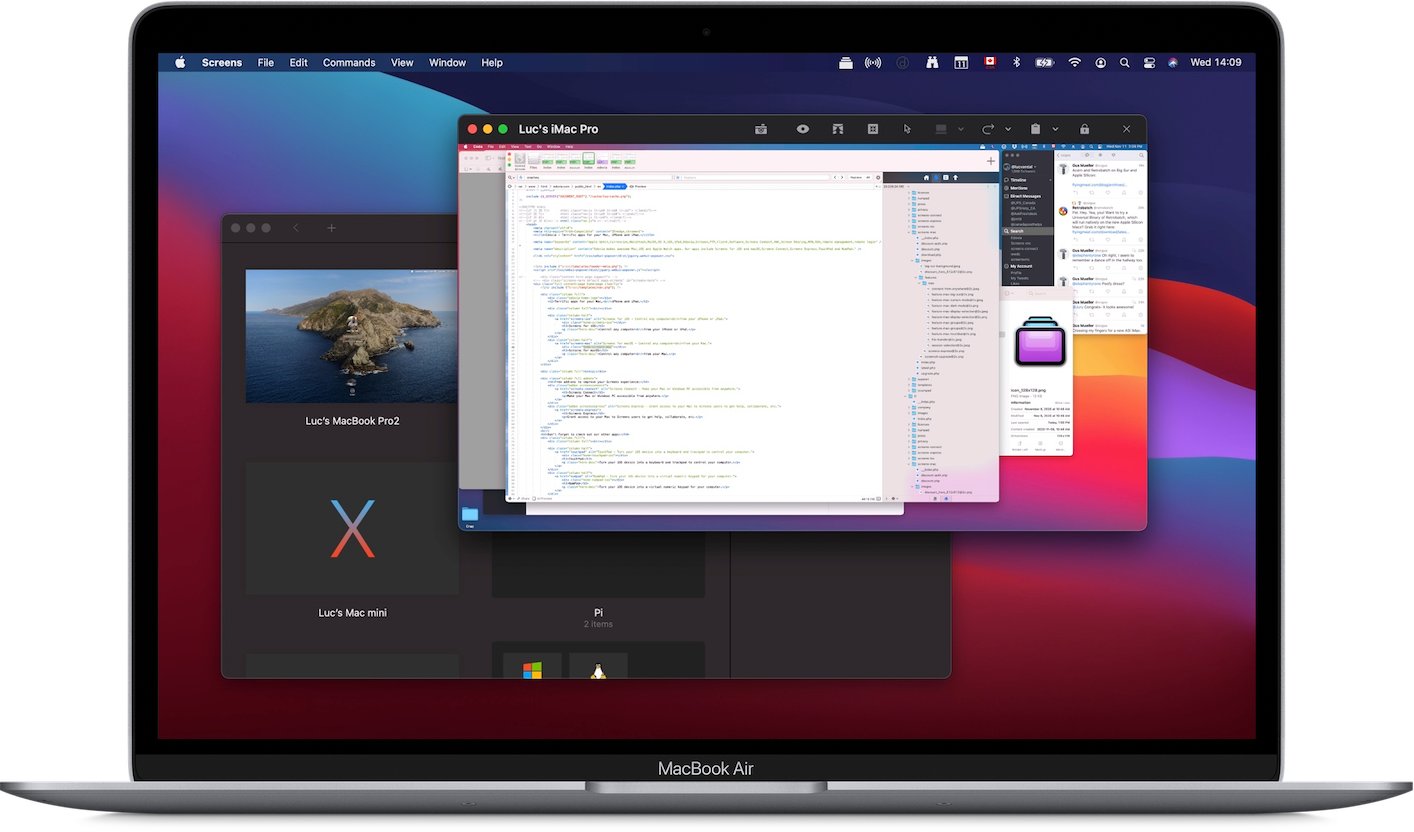
Task: Open the Apple menu
Action: point(181,62)
